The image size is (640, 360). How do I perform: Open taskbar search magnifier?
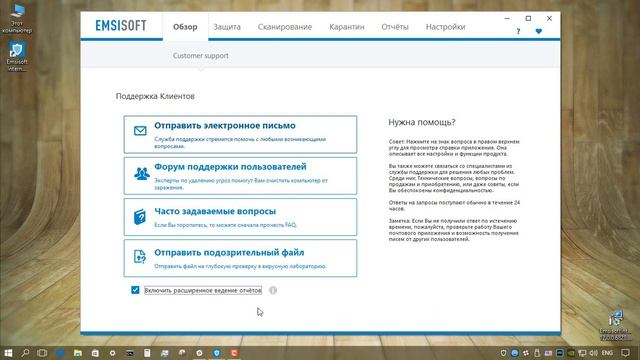tap(25, 353)
